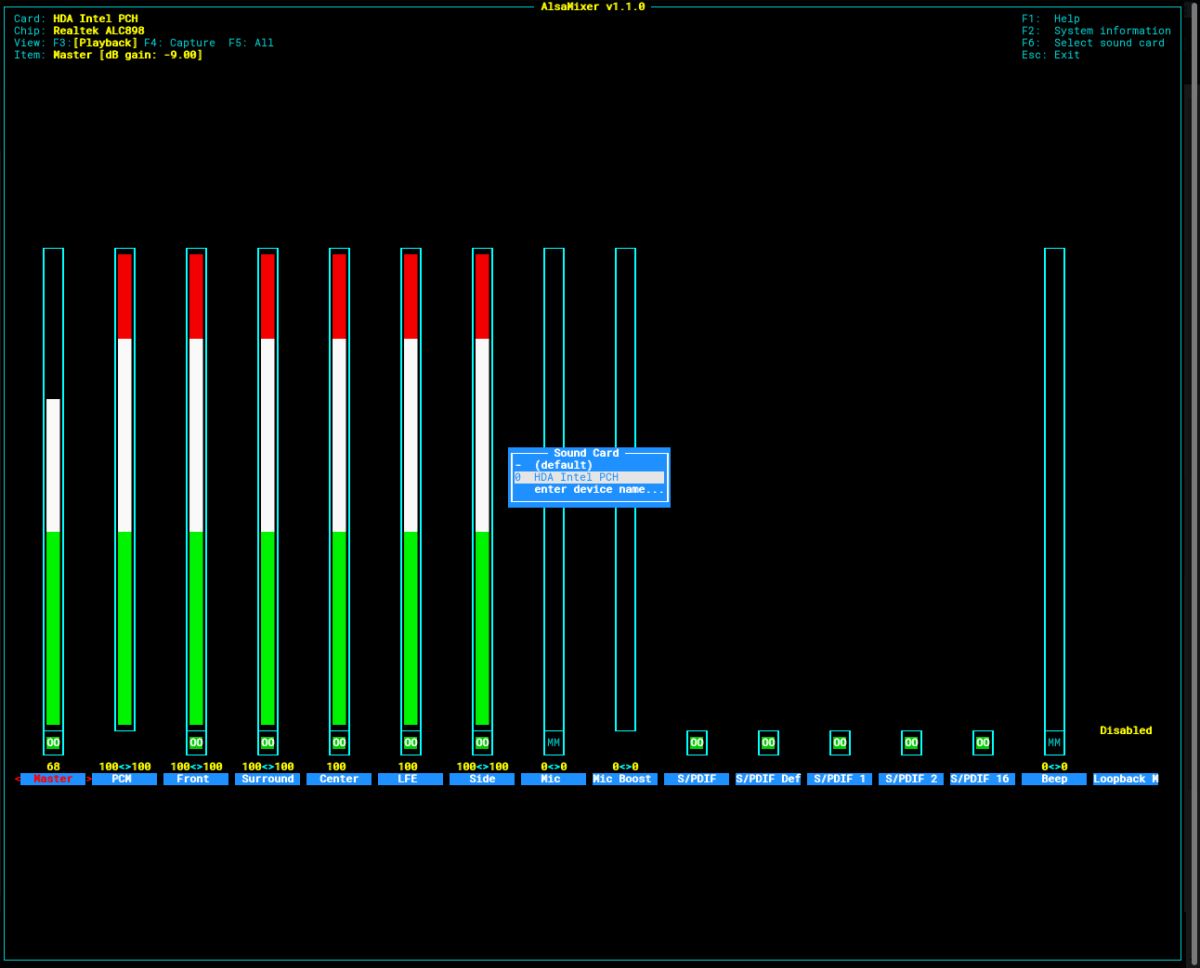This screenshot has width=1200, height=968.
Task: Select the Surround channel label
Action: click(267, 779)
